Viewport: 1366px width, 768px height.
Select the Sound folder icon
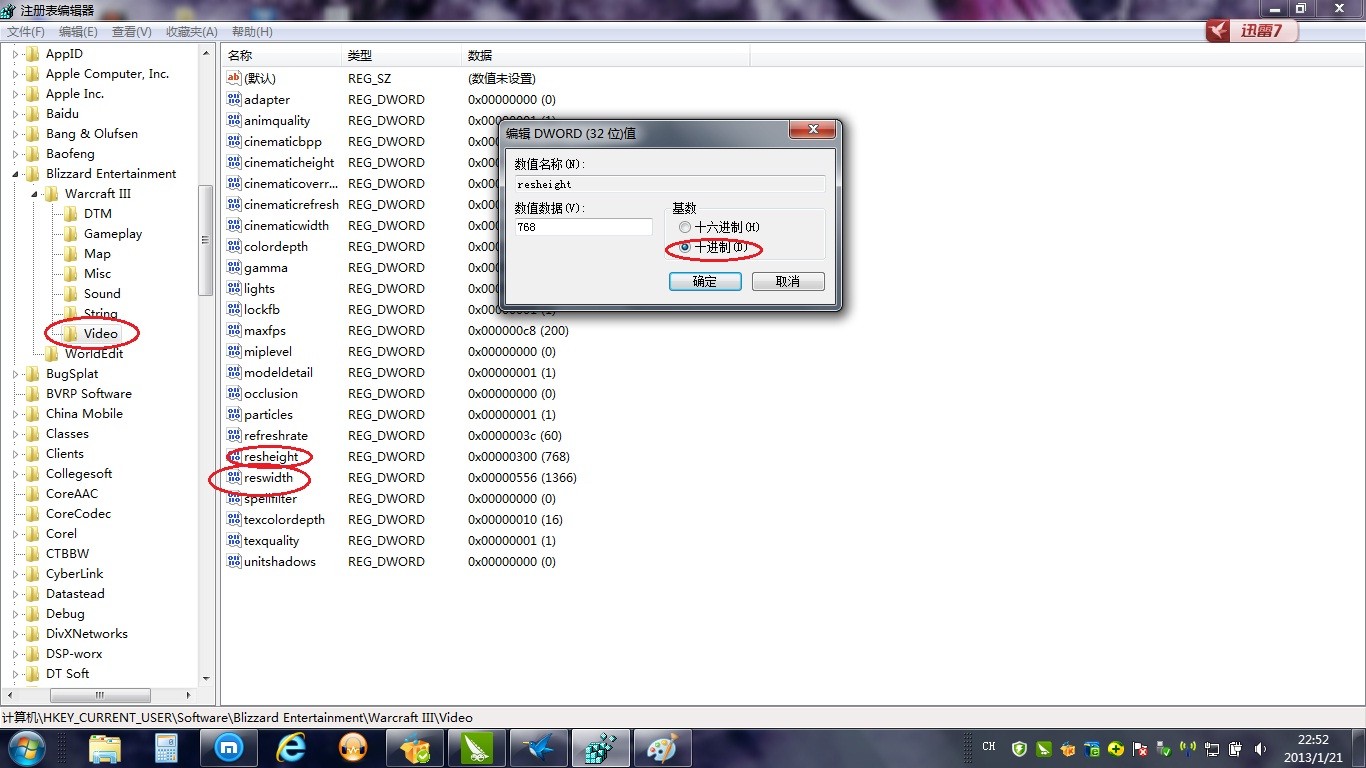pyautogui.click(x=70, y=293)
